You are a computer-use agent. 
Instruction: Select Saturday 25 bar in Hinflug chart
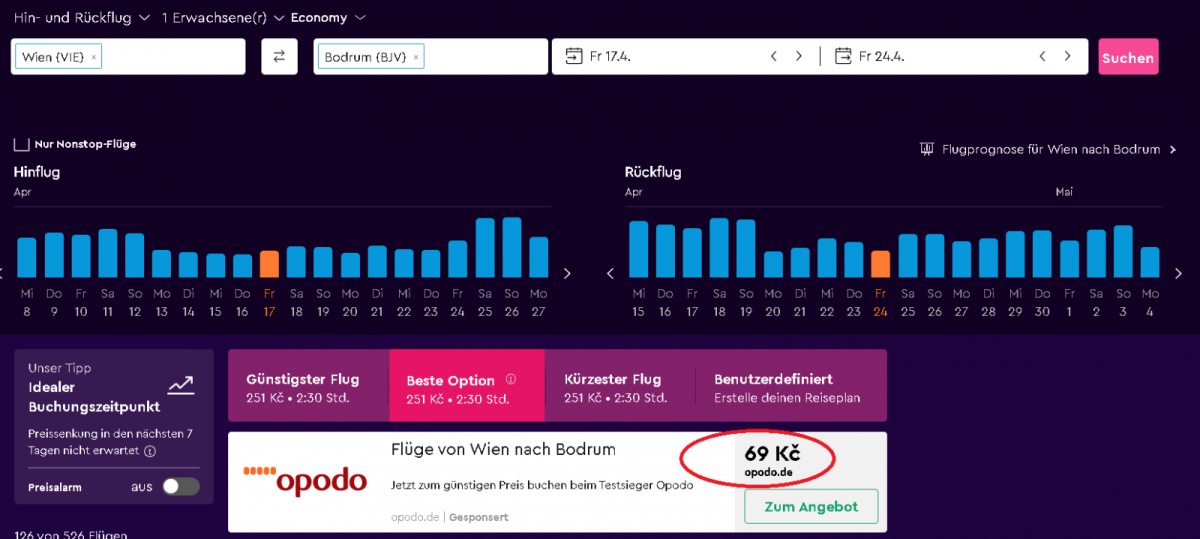tap(485, 248)
